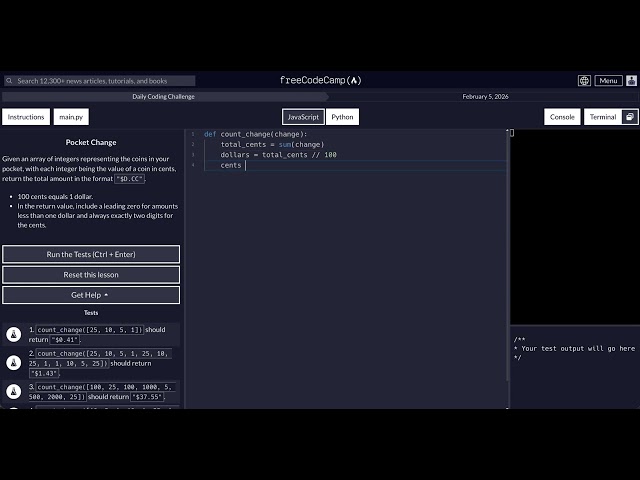640x480 pixels.
Task: Click the February 5, 2026 date
Action: [485, 97]
